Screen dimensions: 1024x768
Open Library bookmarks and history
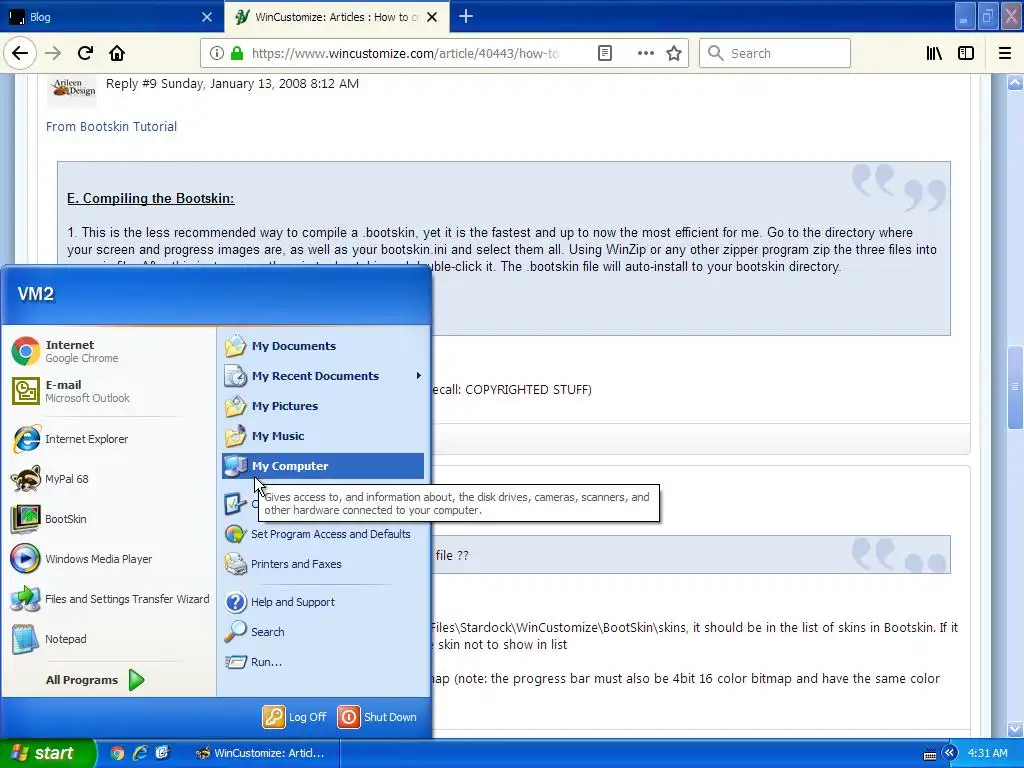click(x=934, y=53)
